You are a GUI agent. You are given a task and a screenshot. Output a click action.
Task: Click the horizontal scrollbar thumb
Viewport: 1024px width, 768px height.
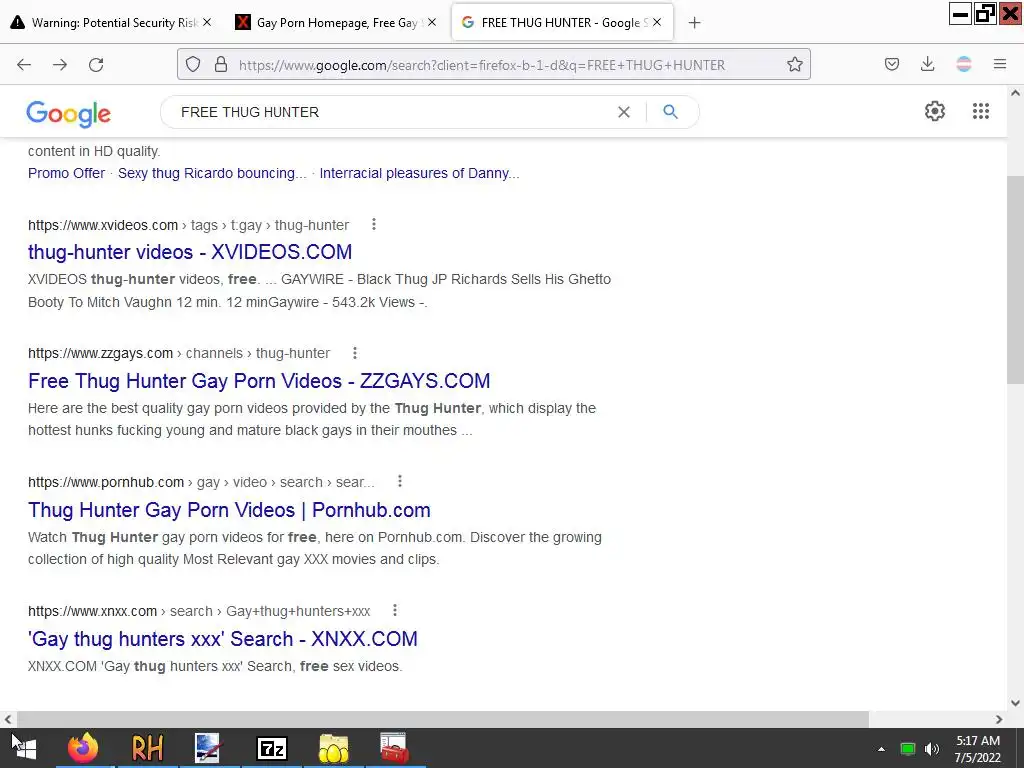(444, 720)
